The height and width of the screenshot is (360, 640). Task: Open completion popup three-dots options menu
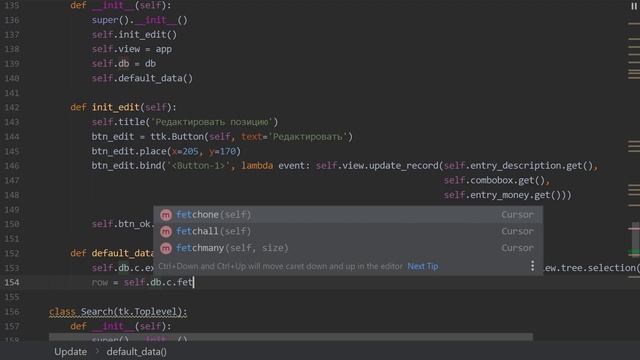pyautogui.click(x=532, y=266)
